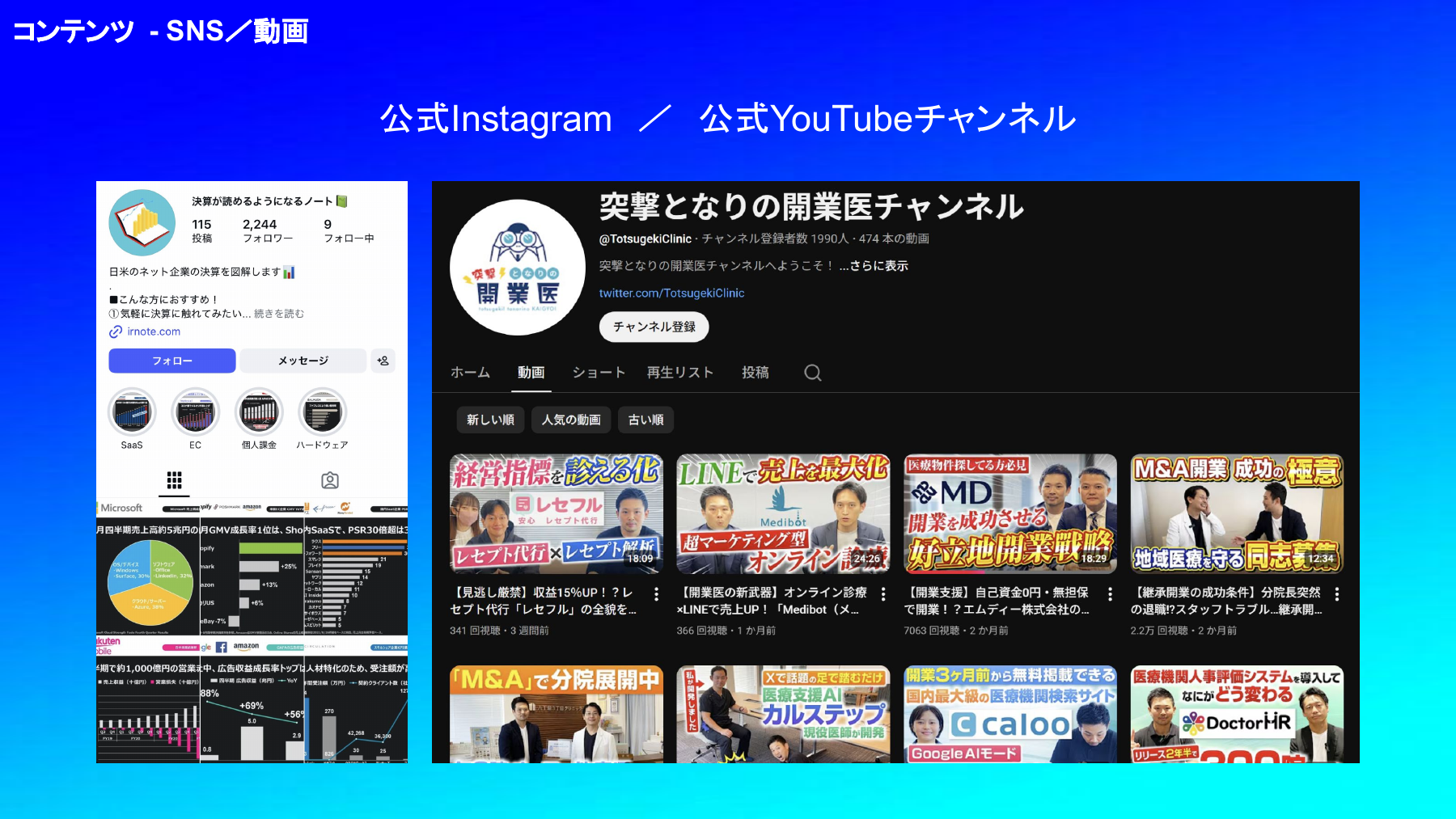
Task: Open the EC story highlight
Action: click(195, 412)
